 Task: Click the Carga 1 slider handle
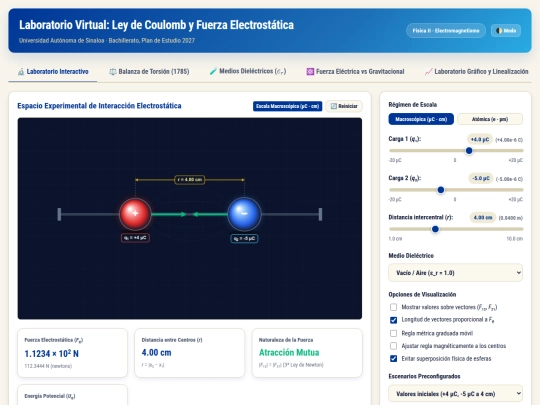point(469,150)
